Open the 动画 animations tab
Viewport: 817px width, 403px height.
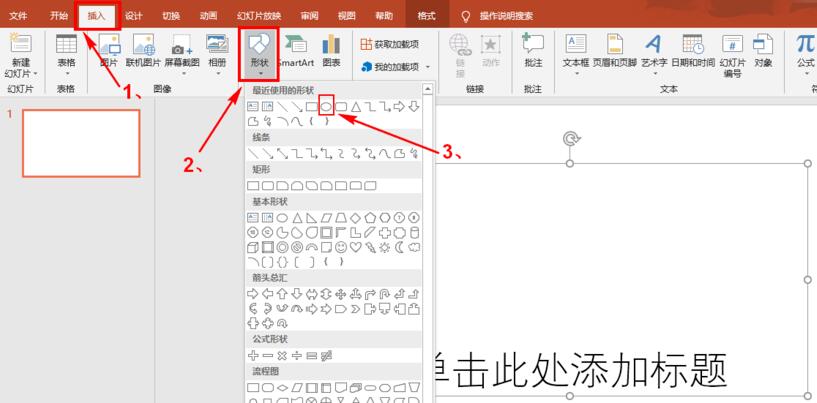pyautogui.click(x=208, y=16)
